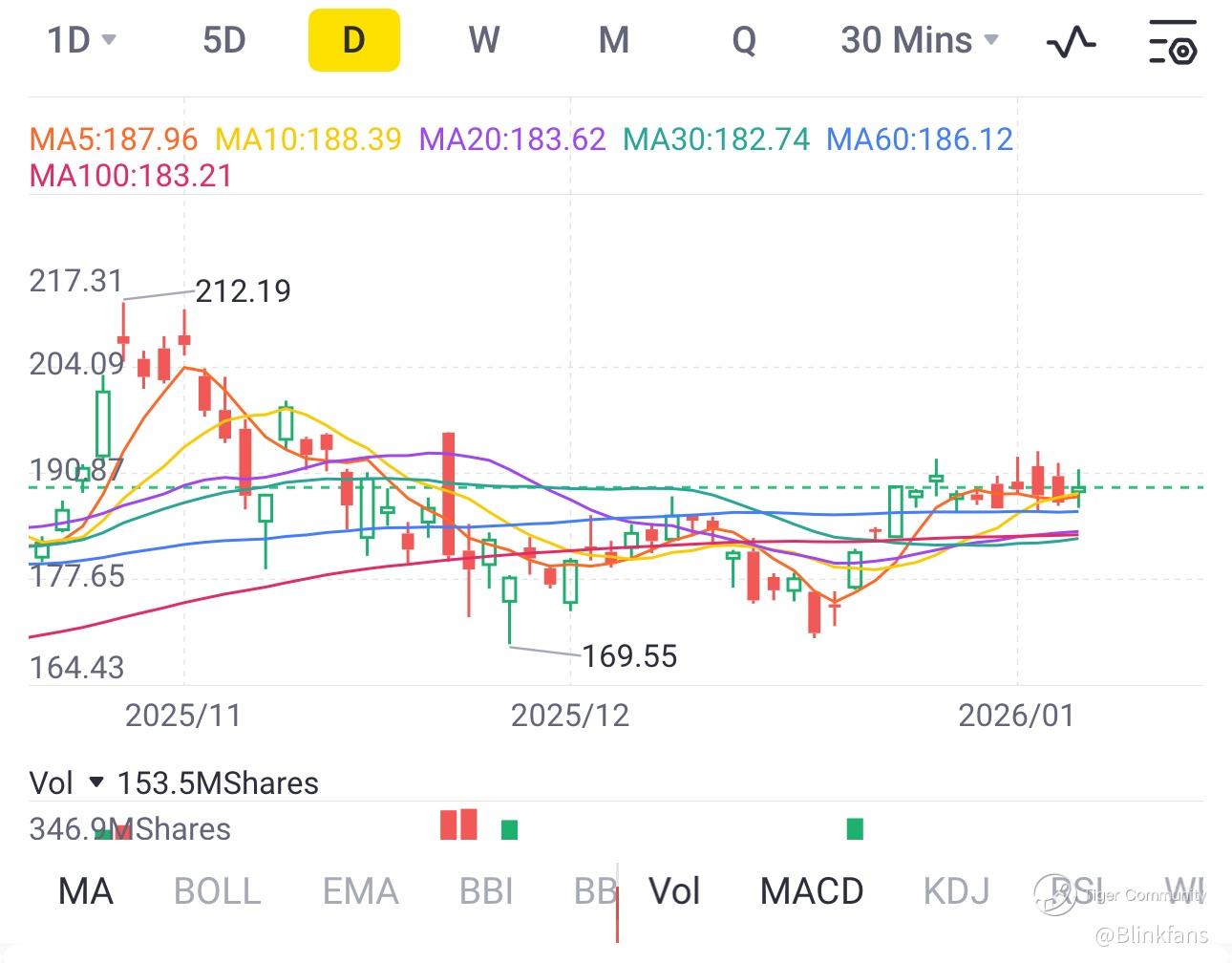
Task: Click the 2025/11 date axis label
Action: tap(183, 716)
